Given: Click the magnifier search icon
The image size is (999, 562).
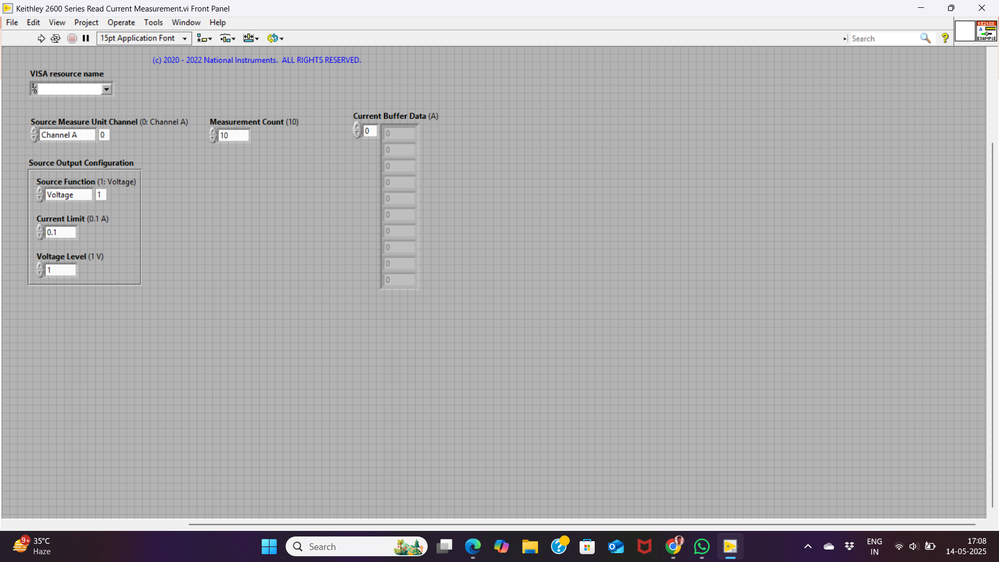Looking at the screenshot, I should pyautogui.click(x=925, y=38).
